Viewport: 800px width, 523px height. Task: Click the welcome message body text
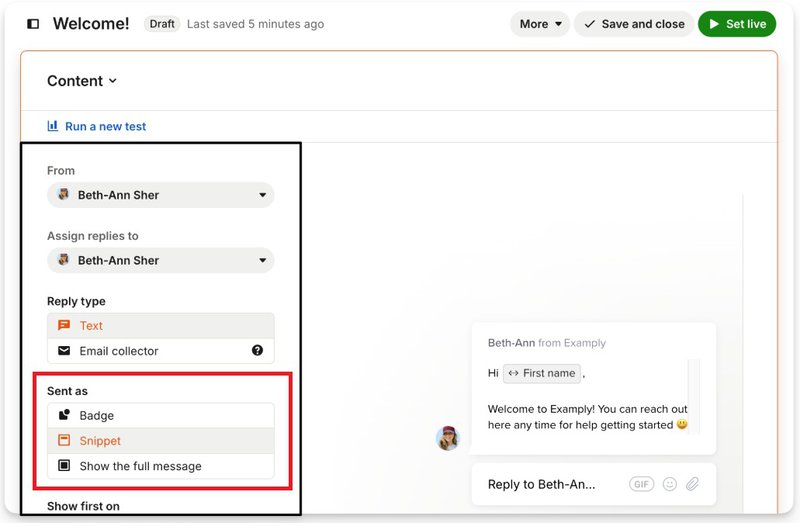(588, 417)
